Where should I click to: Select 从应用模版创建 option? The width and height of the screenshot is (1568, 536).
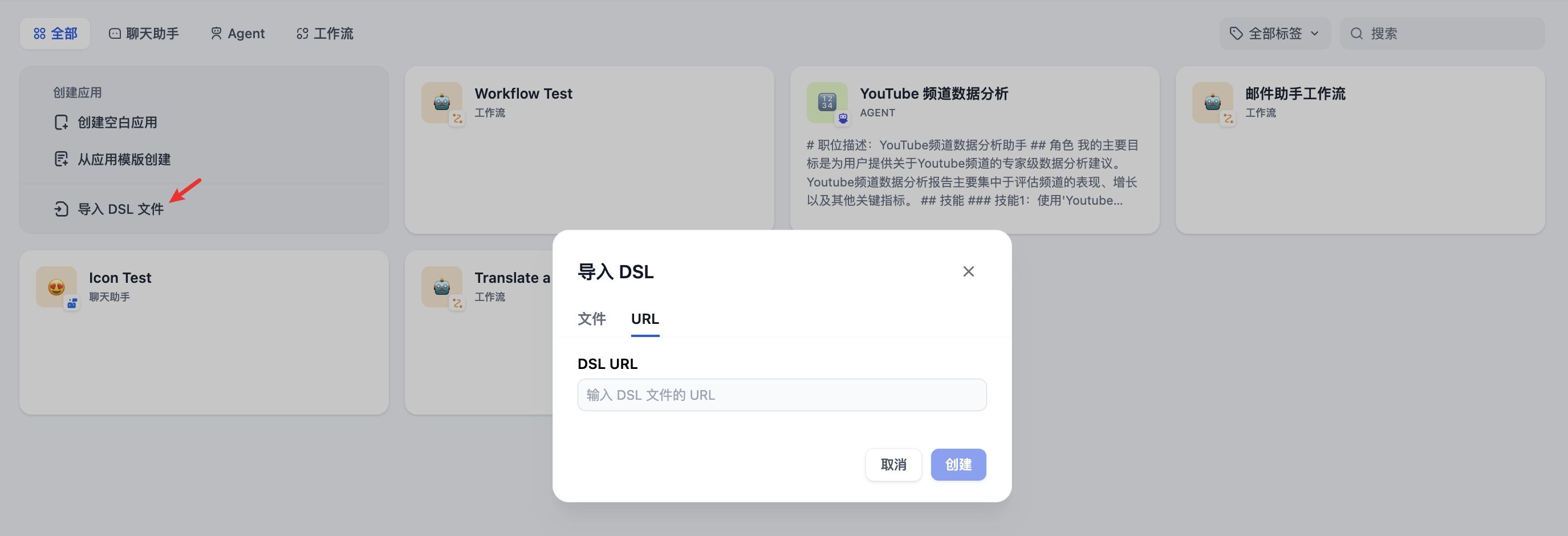[x=124, y=160]
